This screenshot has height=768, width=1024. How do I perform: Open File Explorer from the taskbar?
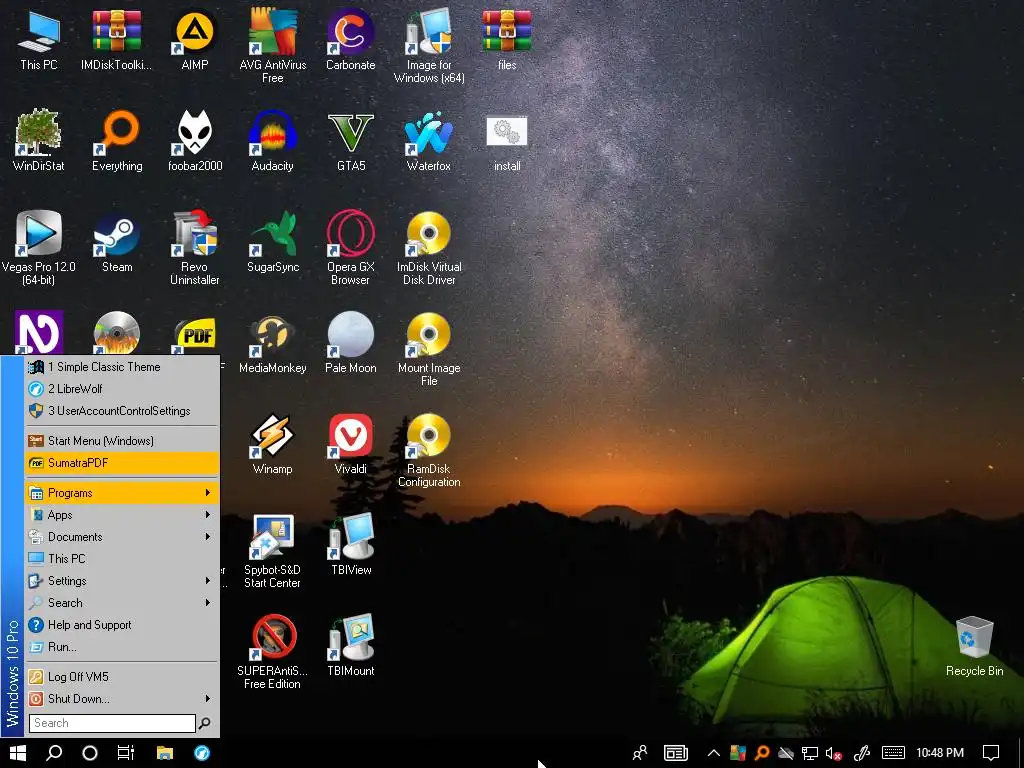coord(165,753)
